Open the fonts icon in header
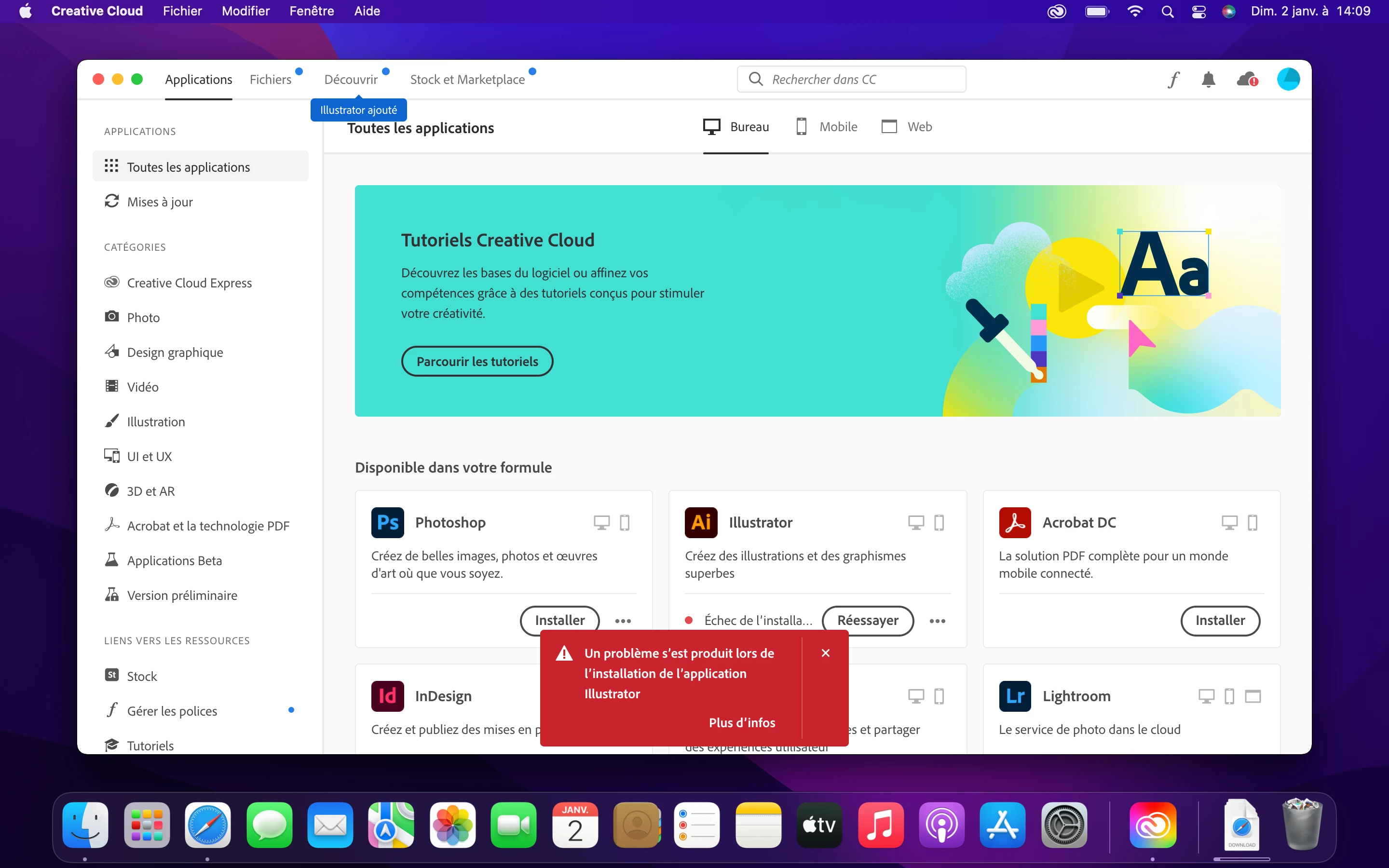Screen dimensions: 1389x868 1174,79
